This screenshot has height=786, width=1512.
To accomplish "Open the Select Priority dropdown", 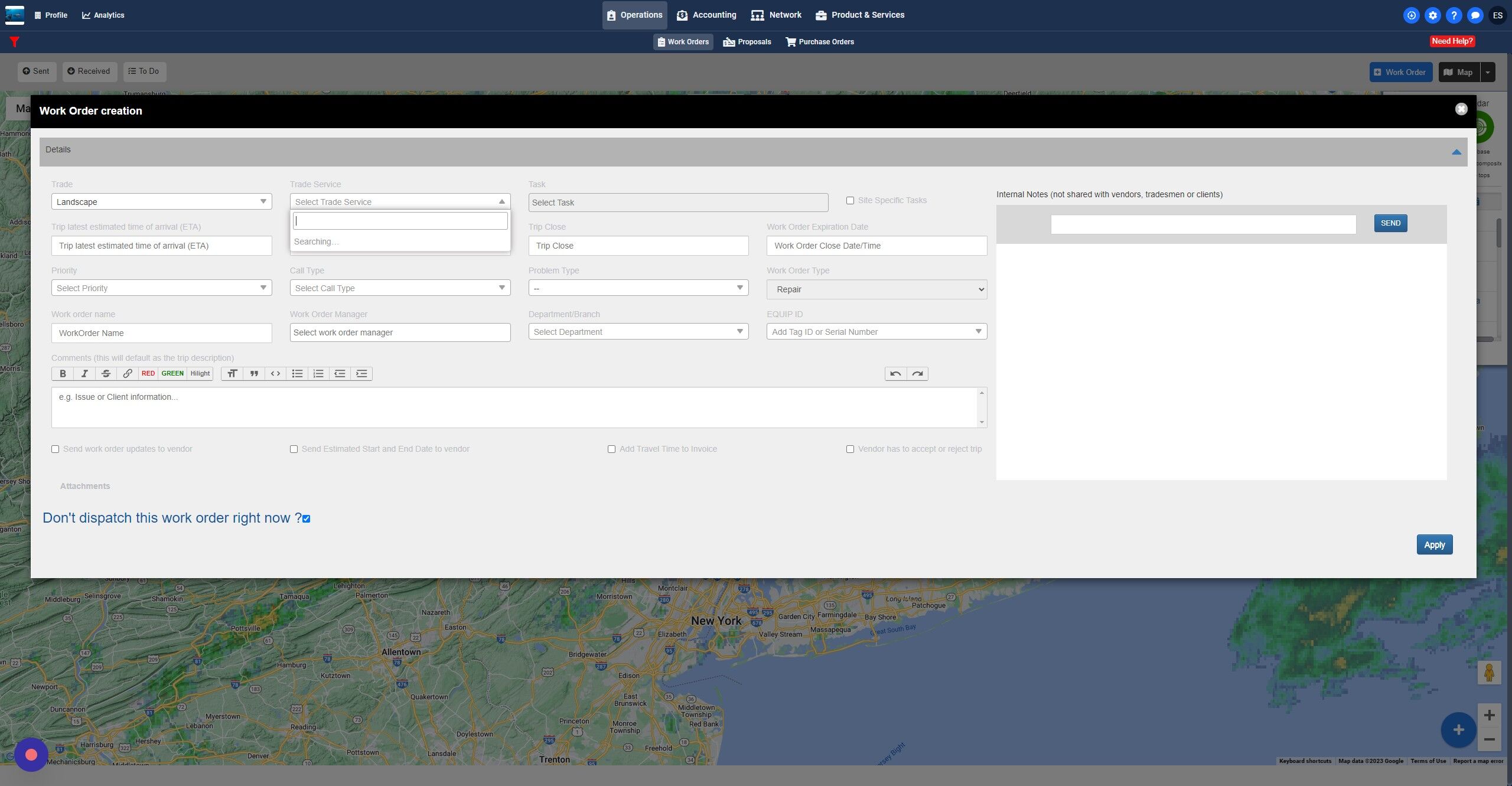I will pyautogui.click(x=161, y=288).
